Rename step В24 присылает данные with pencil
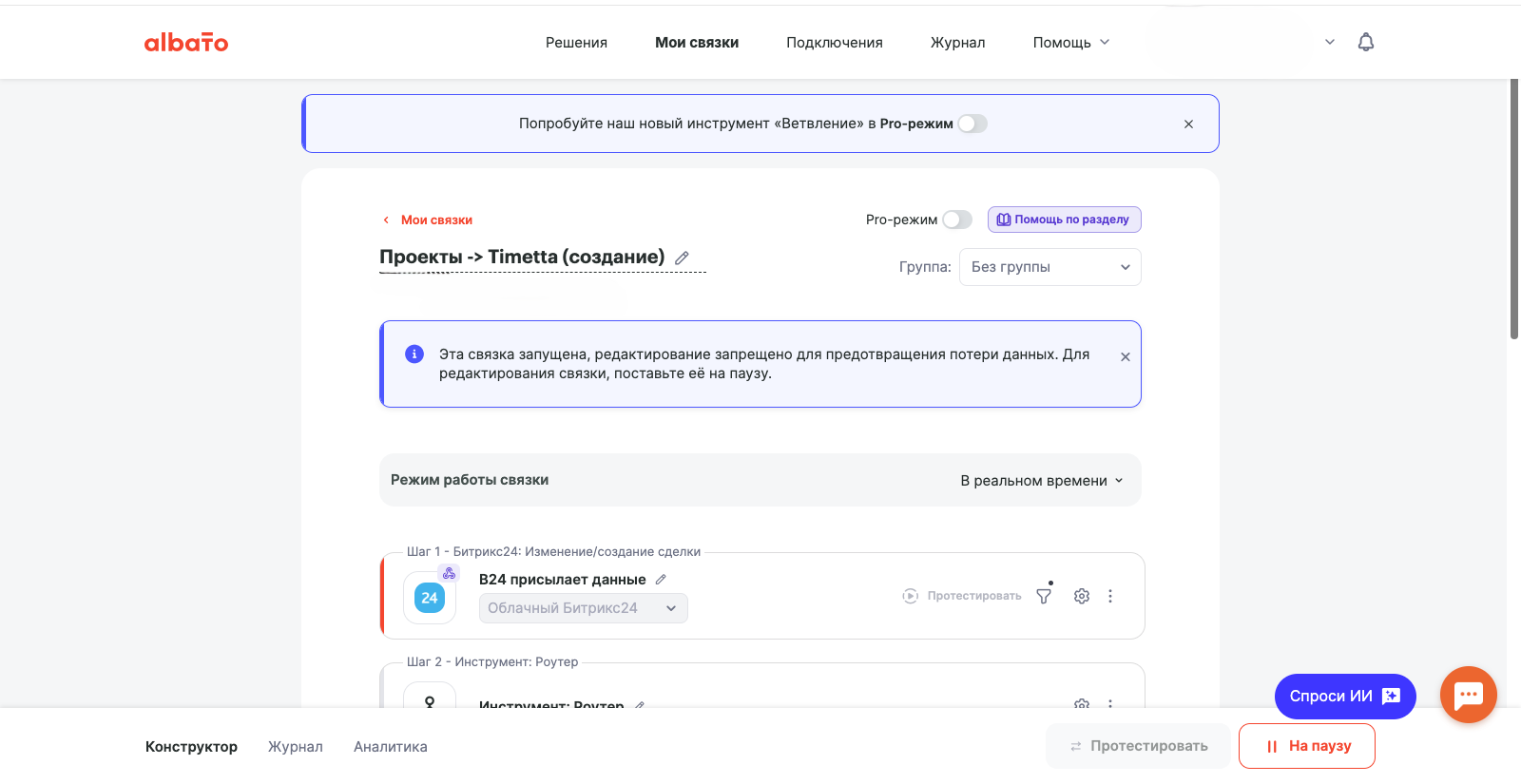This screenshot has height=784, width=1521. pos(661,580)
